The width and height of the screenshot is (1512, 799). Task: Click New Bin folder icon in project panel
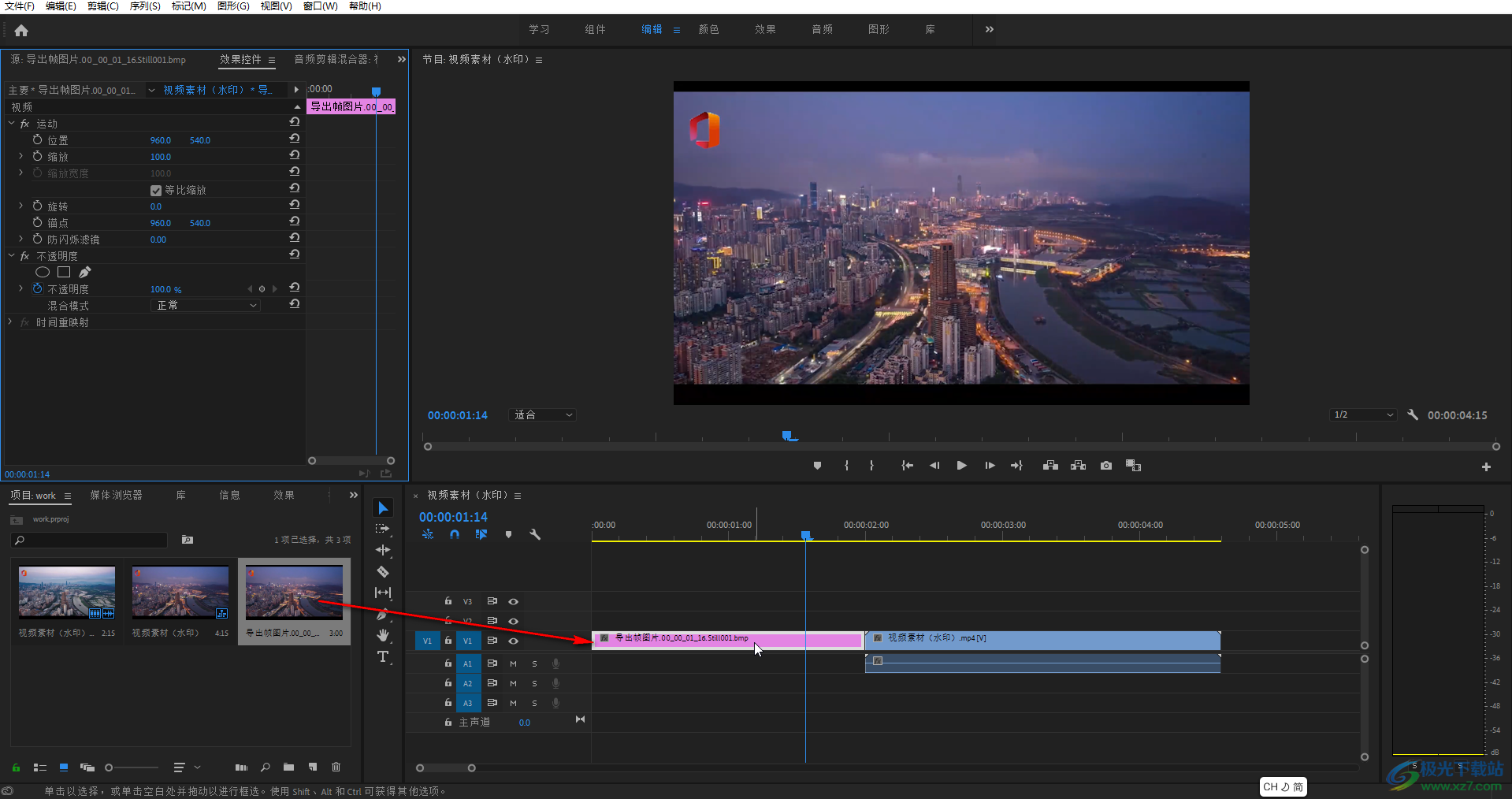click(x=289, y=767)
